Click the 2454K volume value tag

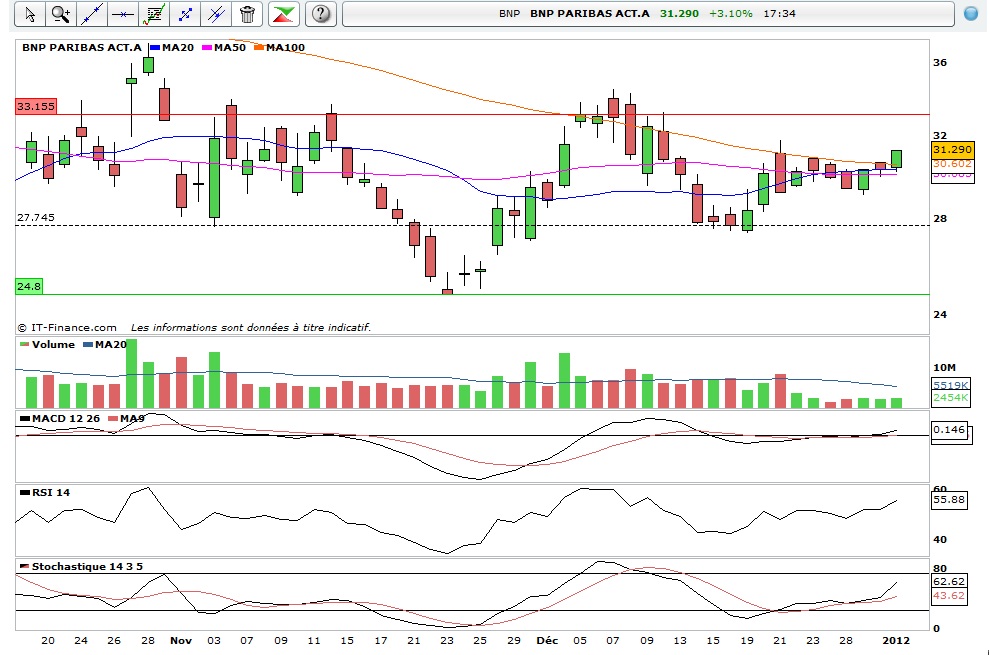click(951, 398)
